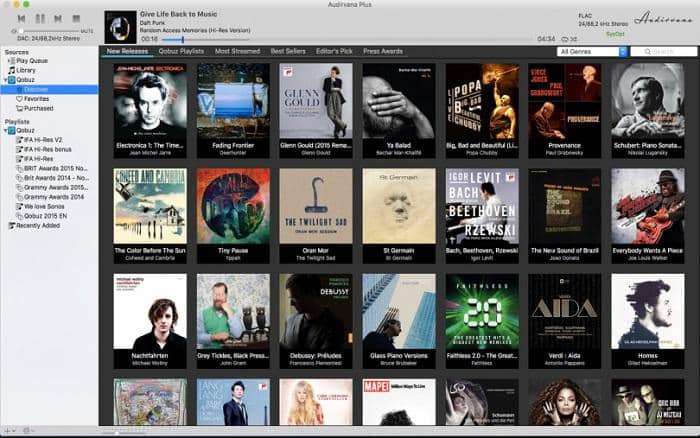Click the Library music note icon
This screenshot has height=438, width=700.
(12, 70)
